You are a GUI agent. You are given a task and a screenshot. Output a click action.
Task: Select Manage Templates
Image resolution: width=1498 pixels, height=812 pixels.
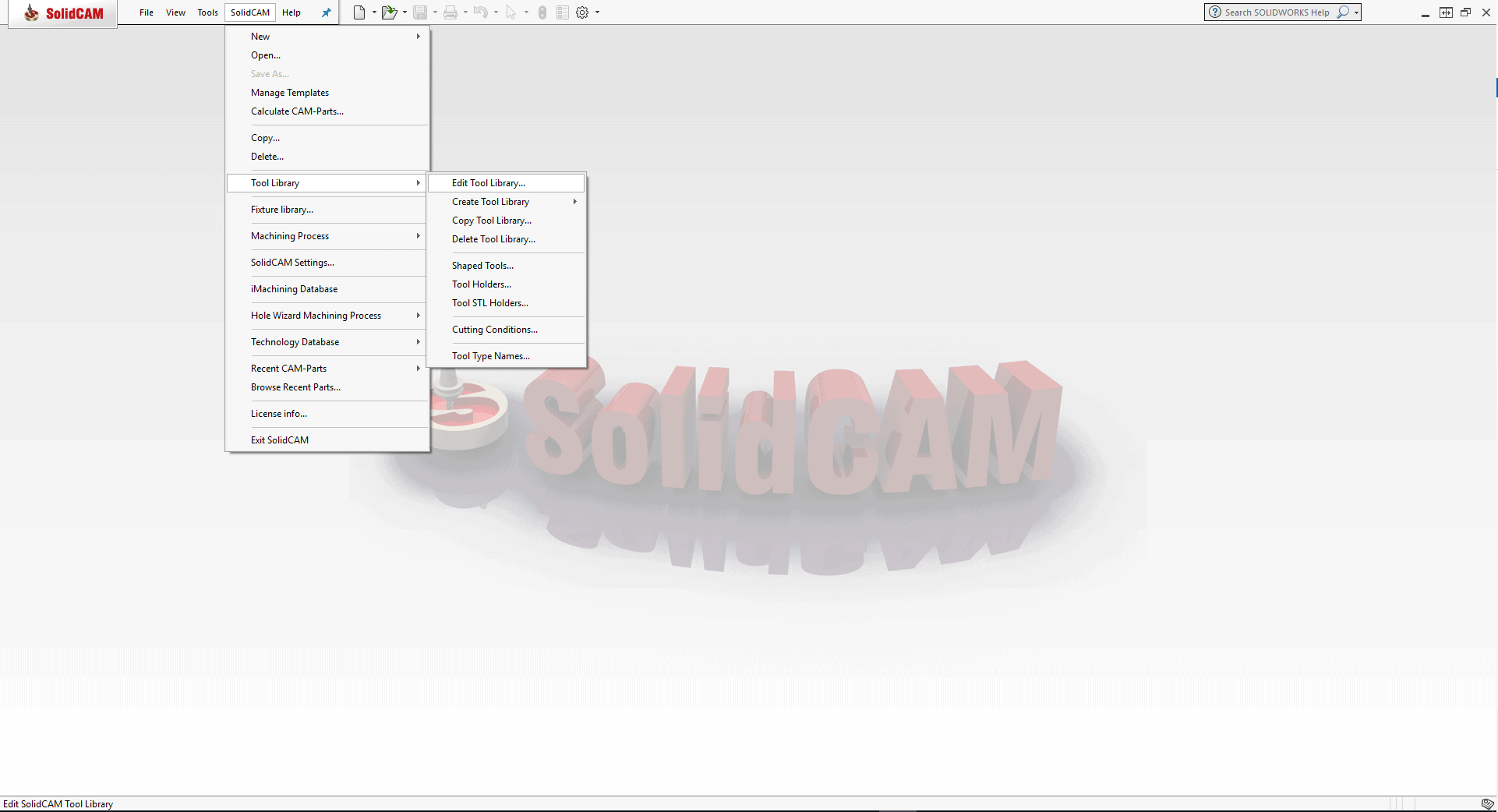(x=327, y=93)
